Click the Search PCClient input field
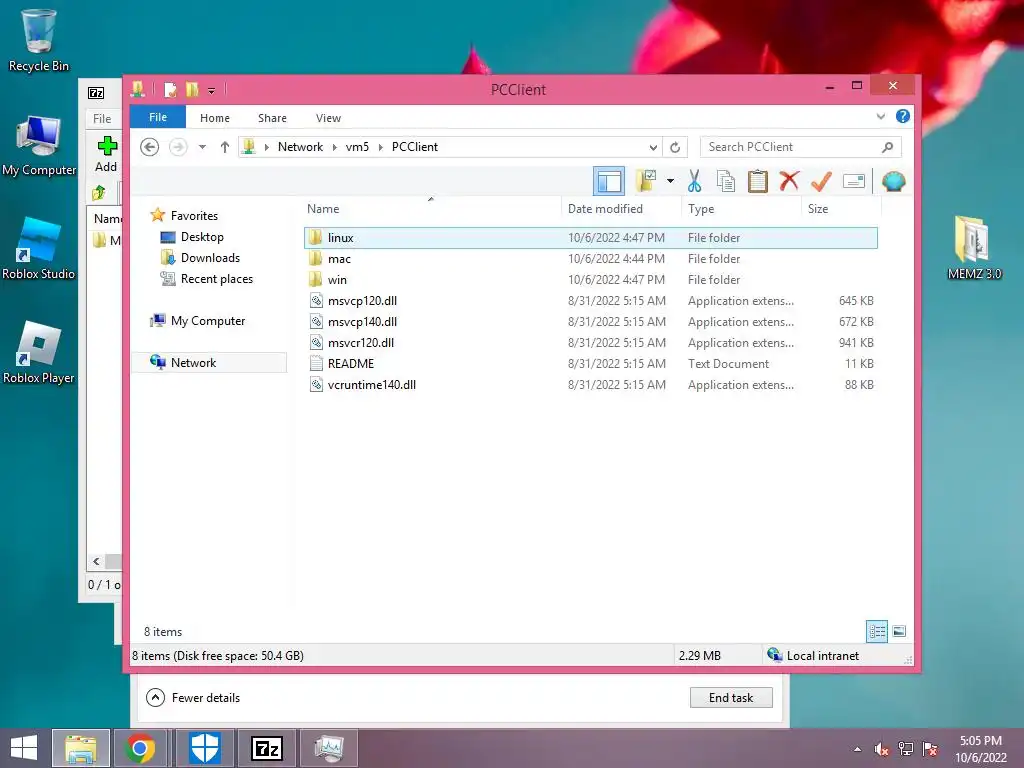Image resolution: width=1024 pixels, height=768 pixels. click(x=792, y=147)
